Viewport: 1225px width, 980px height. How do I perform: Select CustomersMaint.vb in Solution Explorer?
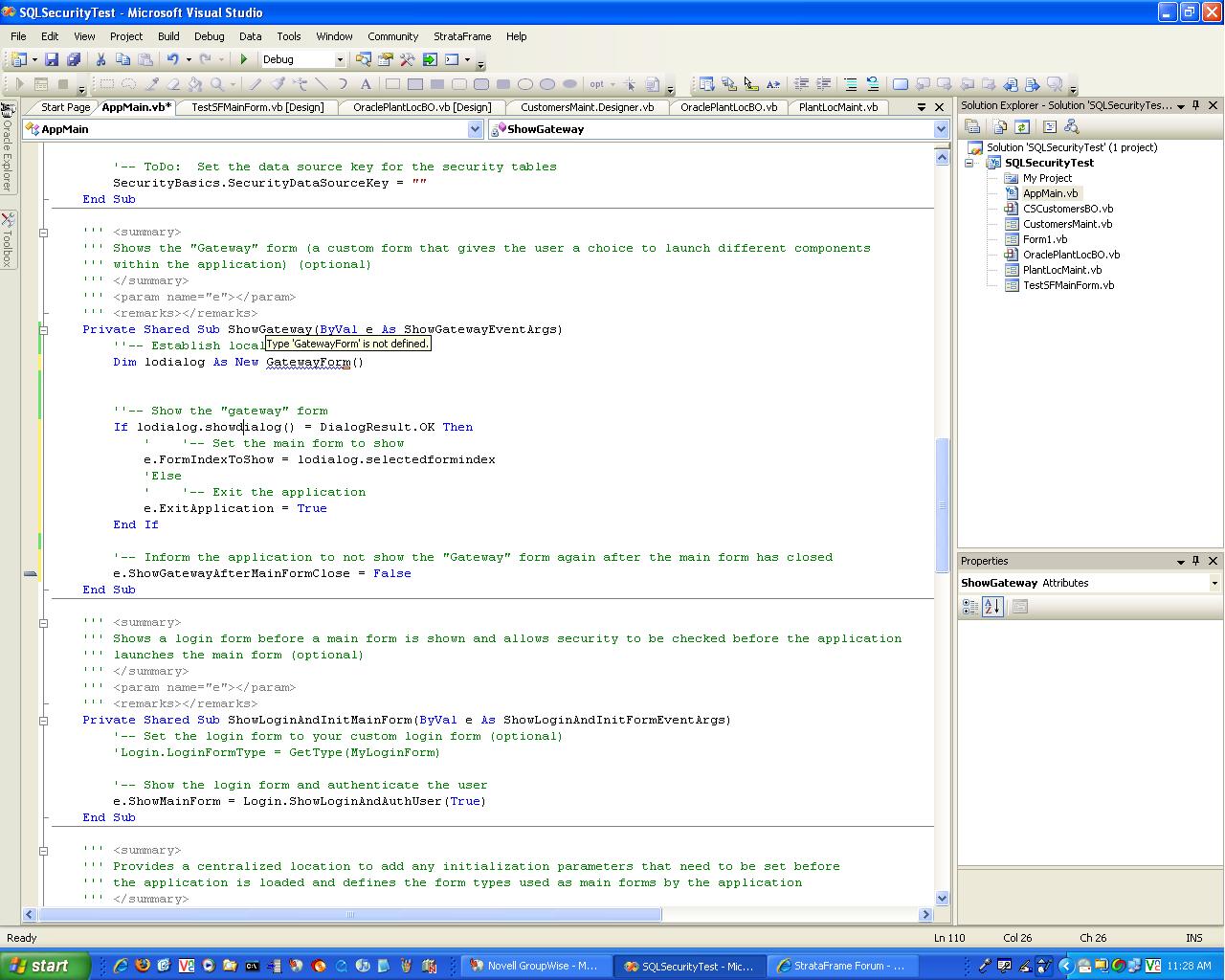click(x=1067, y=224)
